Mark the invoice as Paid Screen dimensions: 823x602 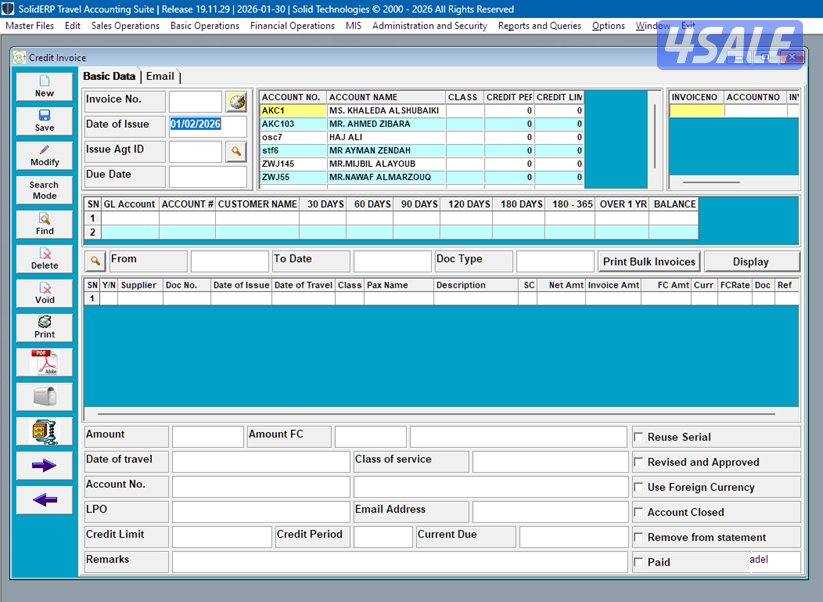[638, 561]
